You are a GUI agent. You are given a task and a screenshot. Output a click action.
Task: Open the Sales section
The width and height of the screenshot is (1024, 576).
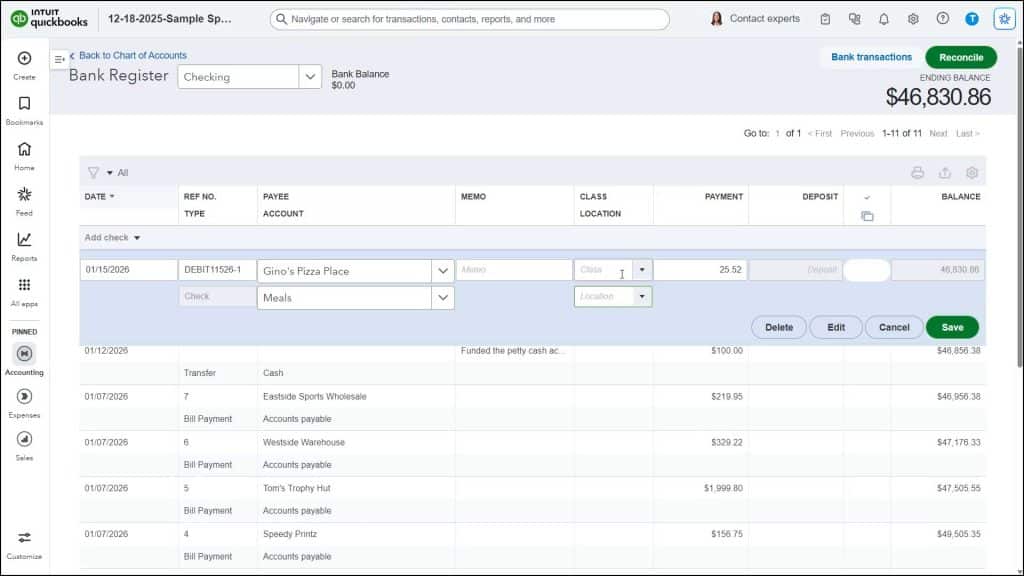(x=24, y=446)
